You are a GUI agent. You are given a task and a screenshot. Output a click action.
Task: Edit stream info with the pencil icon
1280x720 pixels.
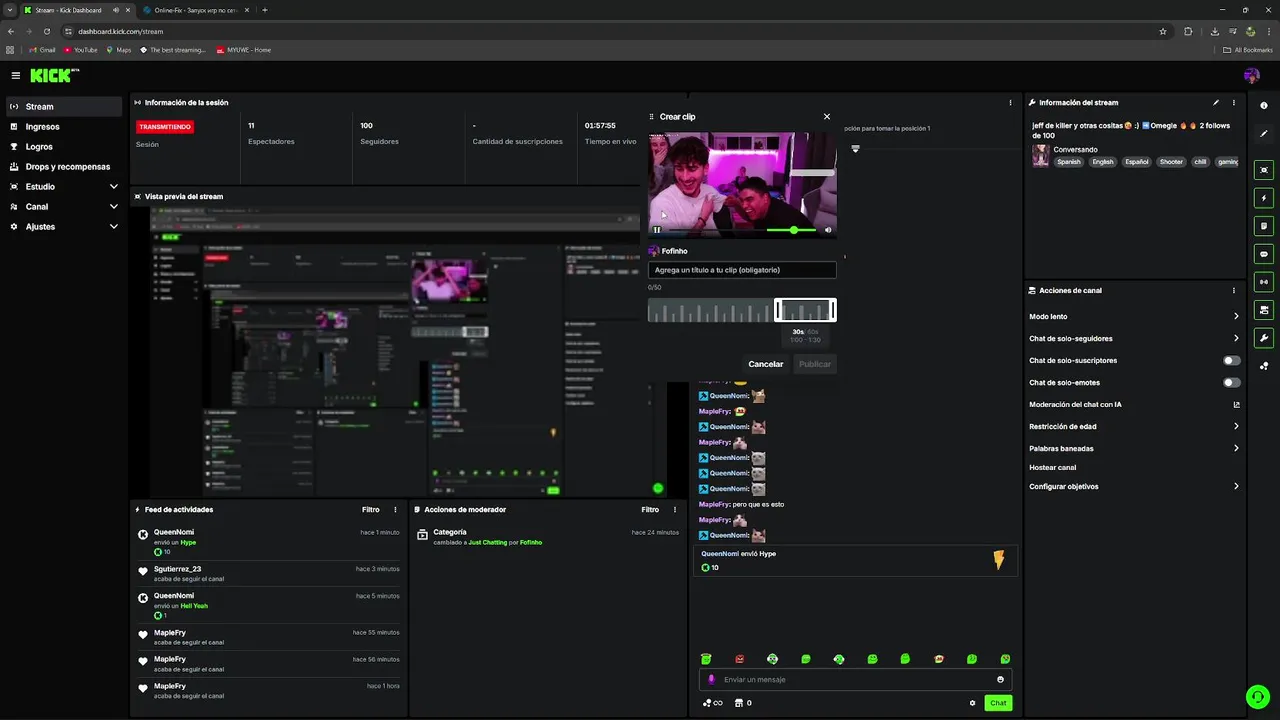pyautogui.click(x=1216, y=103)
